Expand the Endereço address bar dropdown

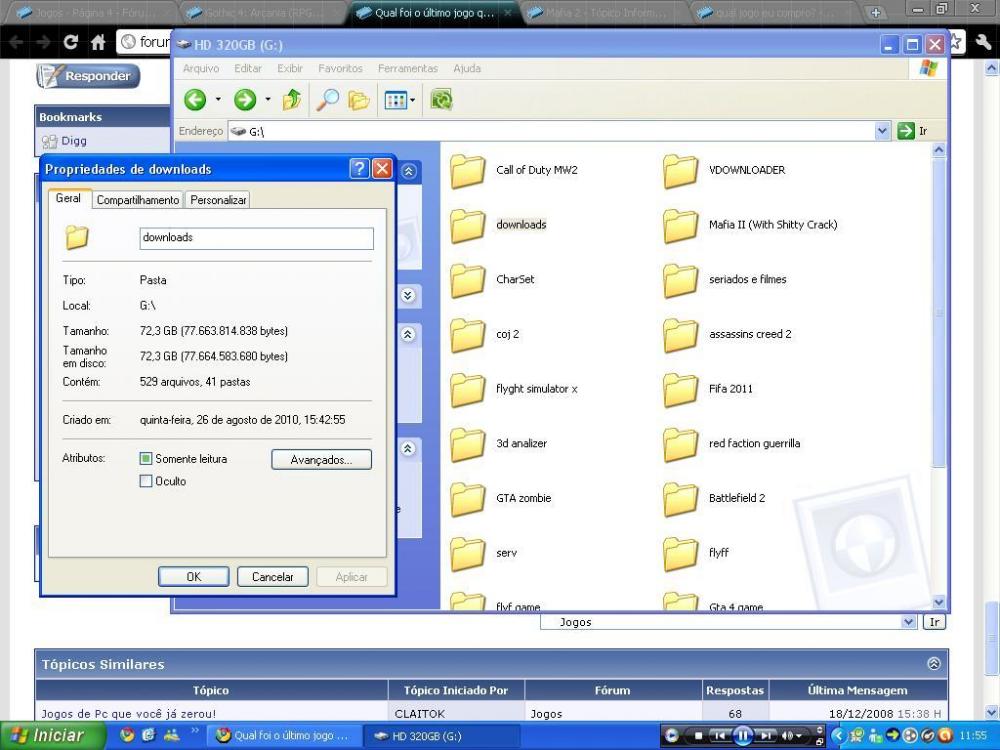coord(882,131)
